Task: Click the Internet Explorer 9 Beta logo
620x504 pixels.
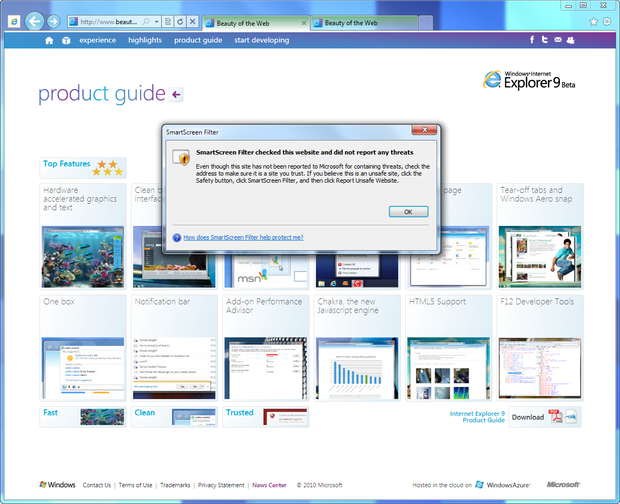Action: [529, 80]
